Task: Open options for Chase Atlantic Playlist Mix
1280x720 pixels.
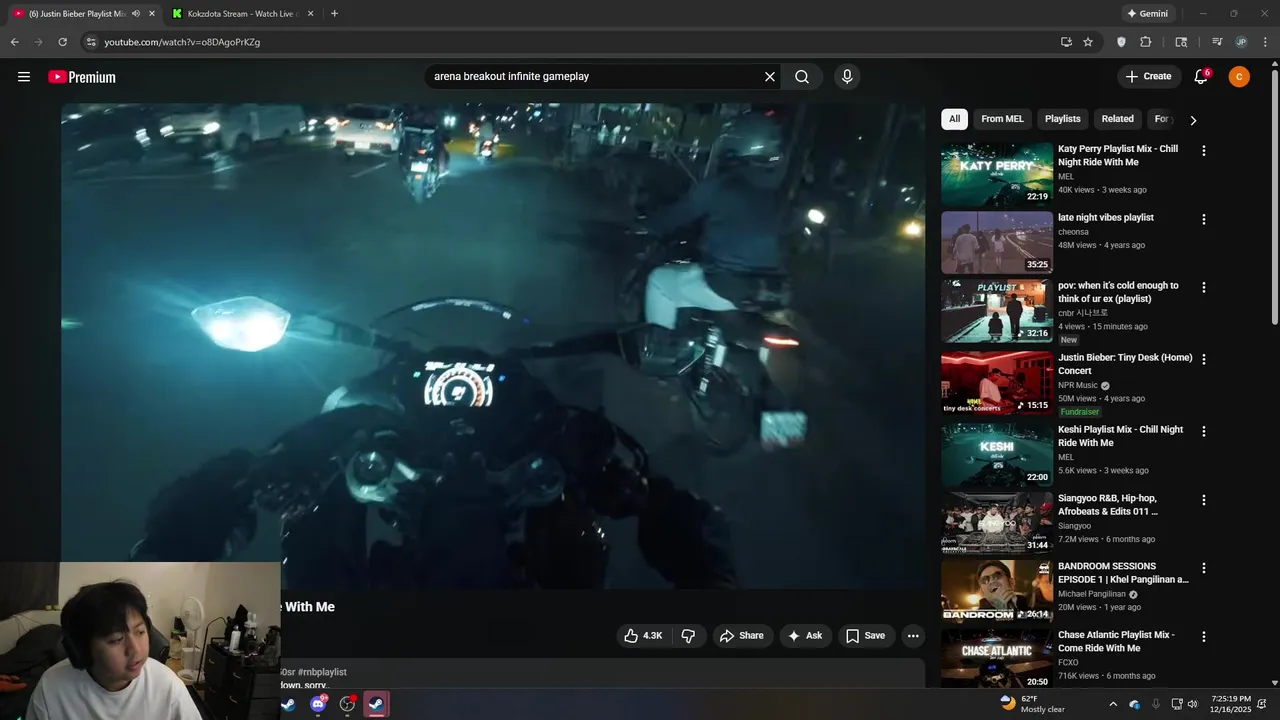Action: coord(1204,636)
